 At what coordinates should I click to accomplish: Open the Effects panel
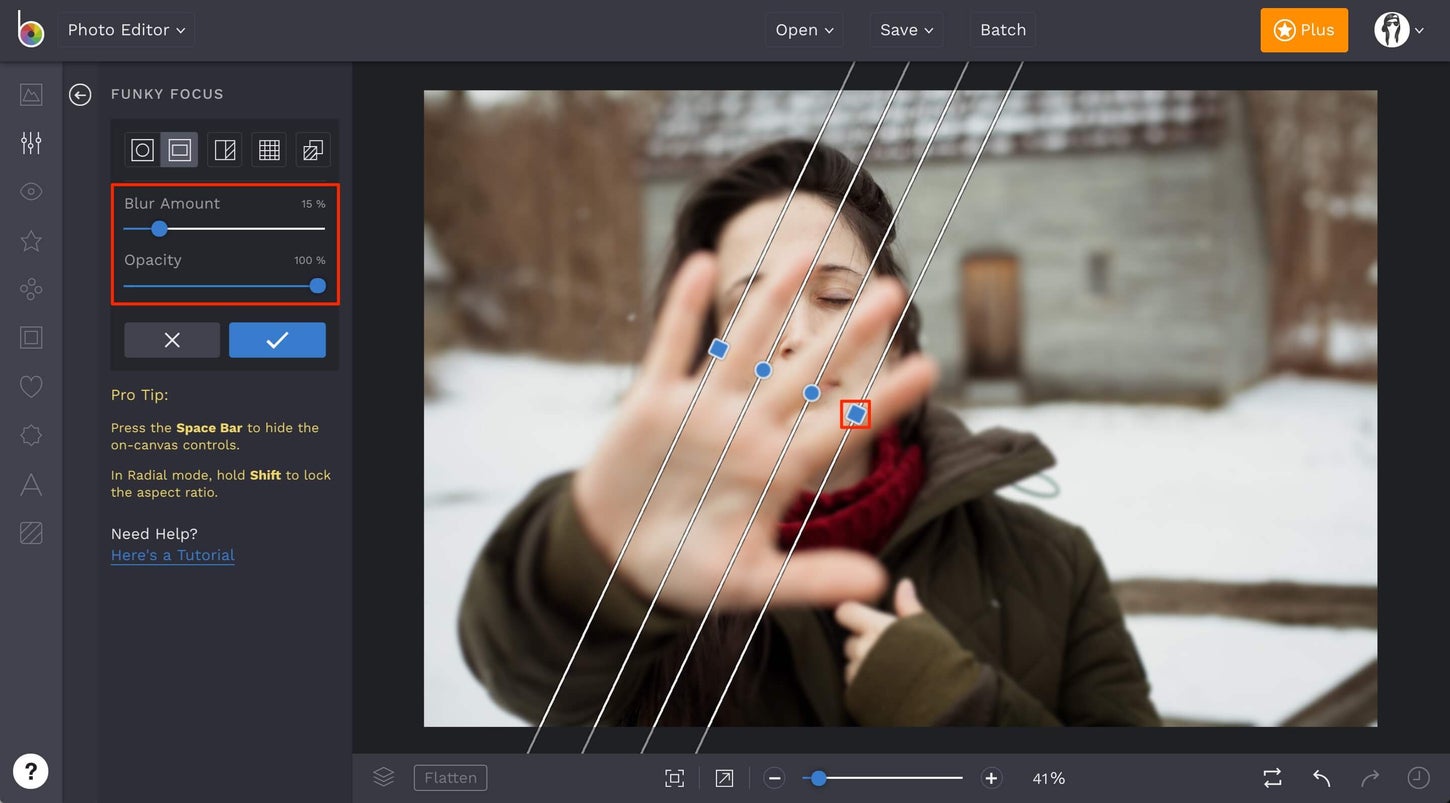pyautogui.click(x=30, y=241)
